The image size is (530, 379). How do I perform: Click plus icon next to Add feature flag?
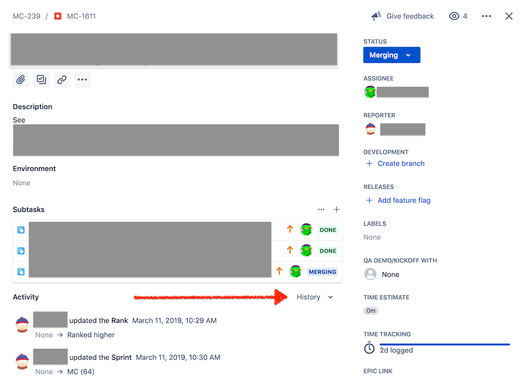tap(369, 200)
